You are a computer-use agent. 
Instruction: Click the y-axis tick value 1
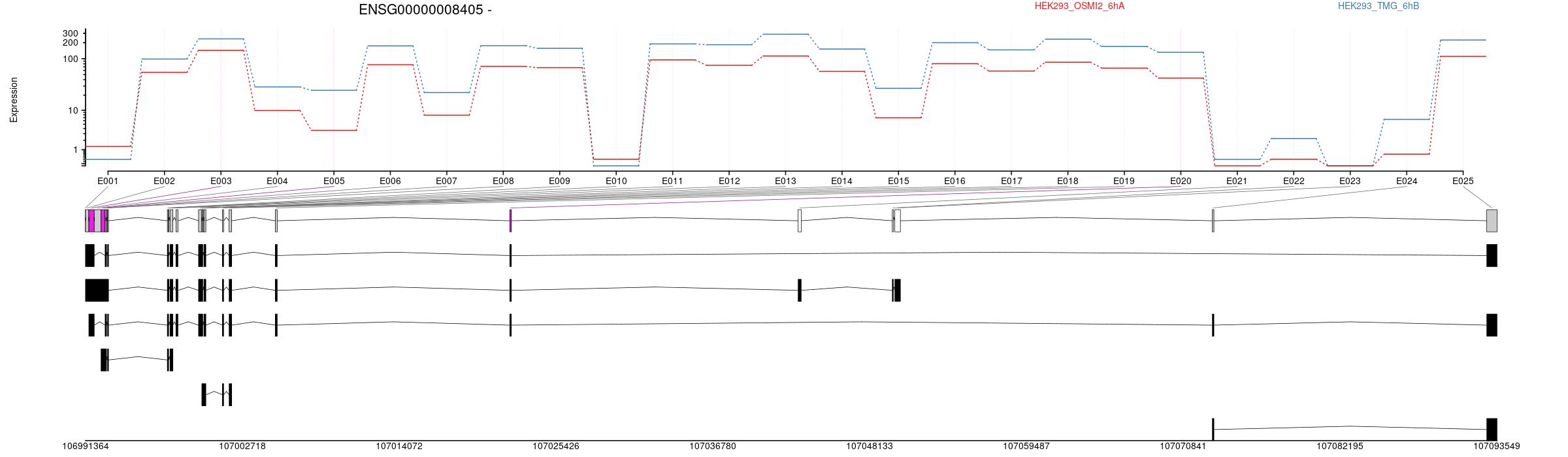(x=76, y=150)
